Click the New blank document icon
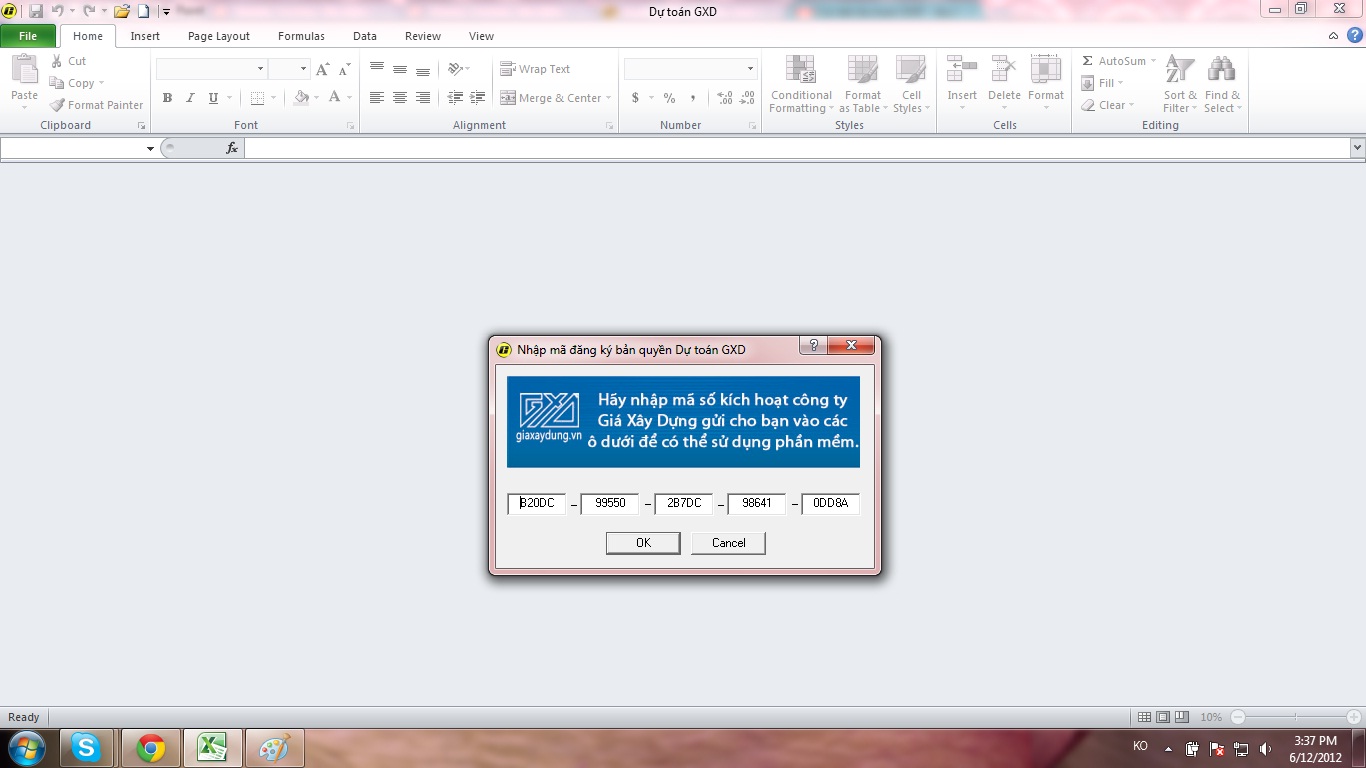Viewport: 1366px width, 768px height. coord(143,11)
